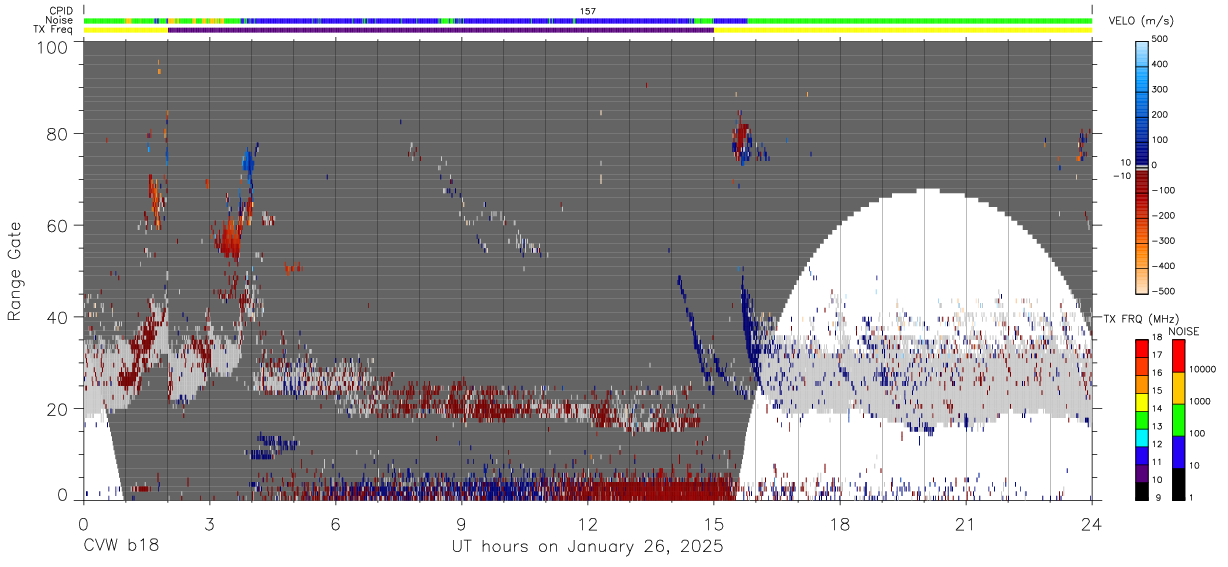1228x567 pixels.
Task: Click the CPID value 157
Action: pyautogui.click(x=587, y=11)
